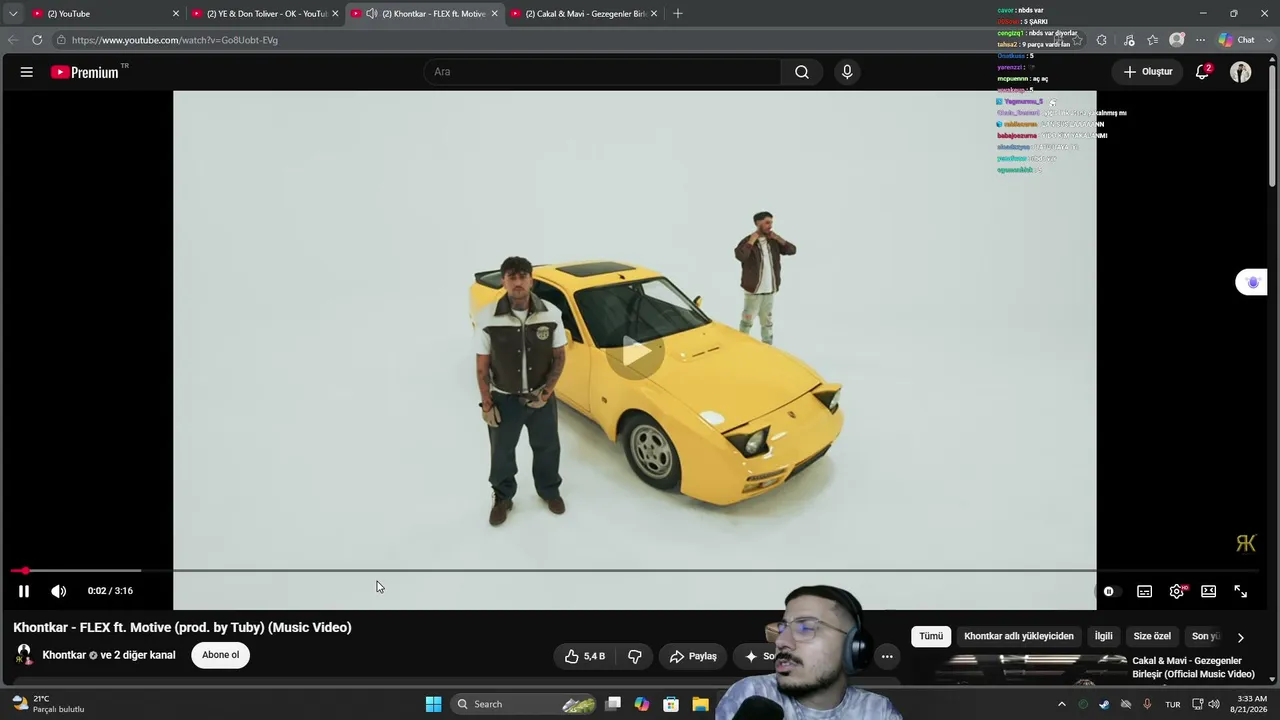Show more filter chips arrow
This screenshot has height=720, width=1280.
(1241, 637)
